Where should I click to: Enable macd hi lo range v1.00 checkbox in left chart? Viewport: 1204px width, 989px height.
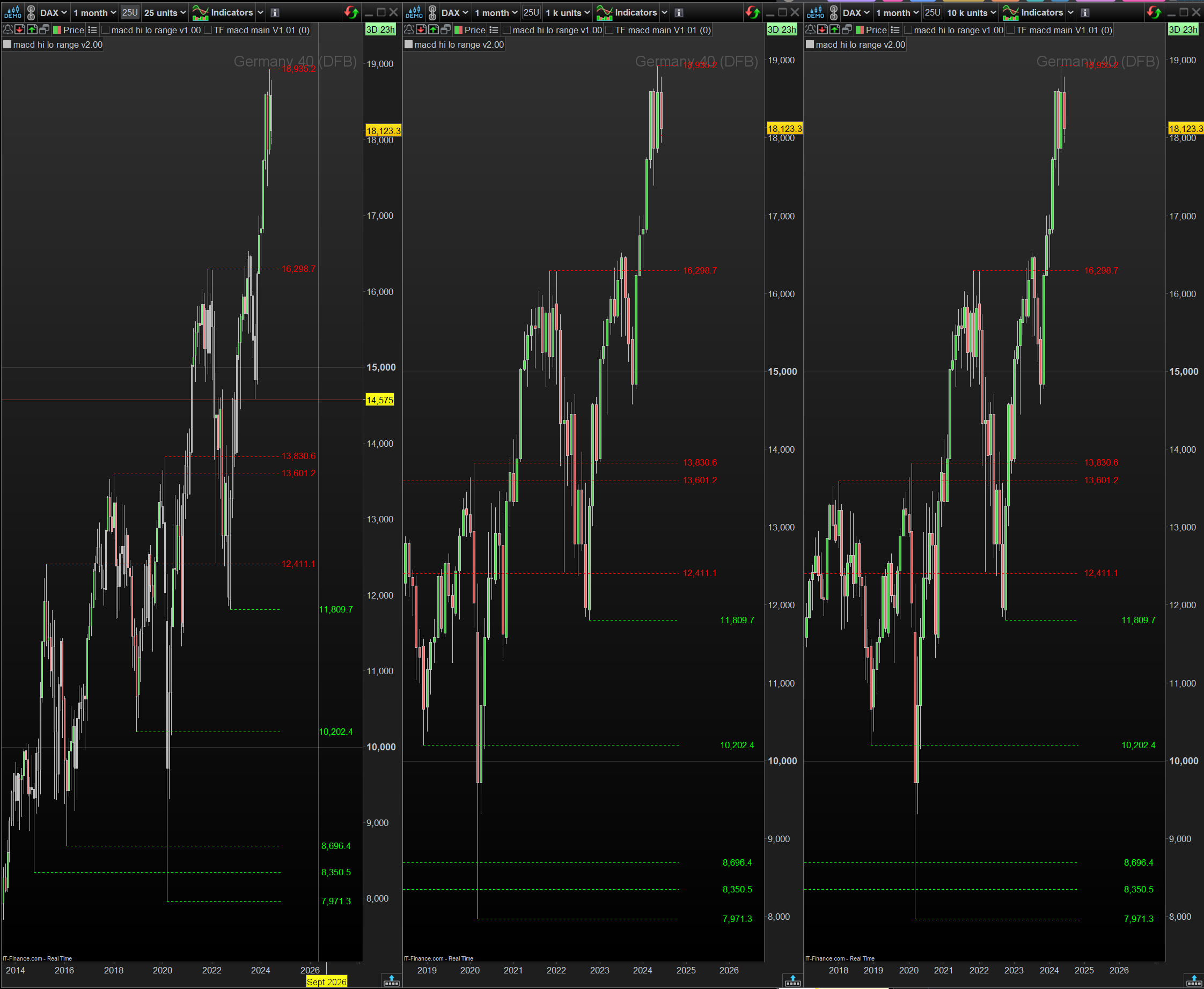click(x=105, y=30)
